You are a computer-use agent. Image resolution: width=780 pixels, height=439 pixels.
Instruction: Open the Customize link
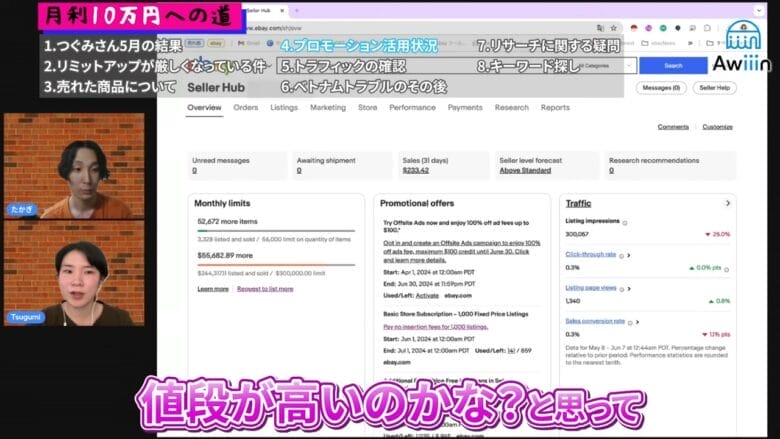(x=717, y=127)
